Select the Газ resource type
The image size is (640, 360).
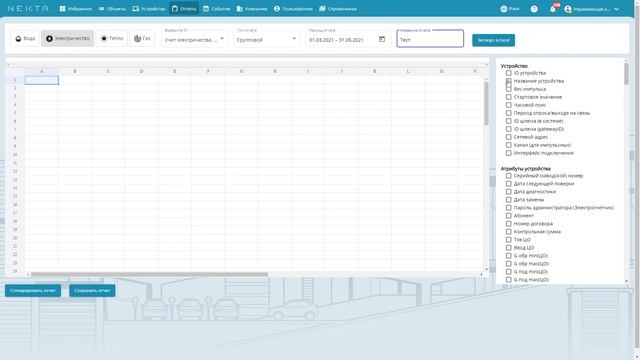pyautogui.click(x=142, y=38)
